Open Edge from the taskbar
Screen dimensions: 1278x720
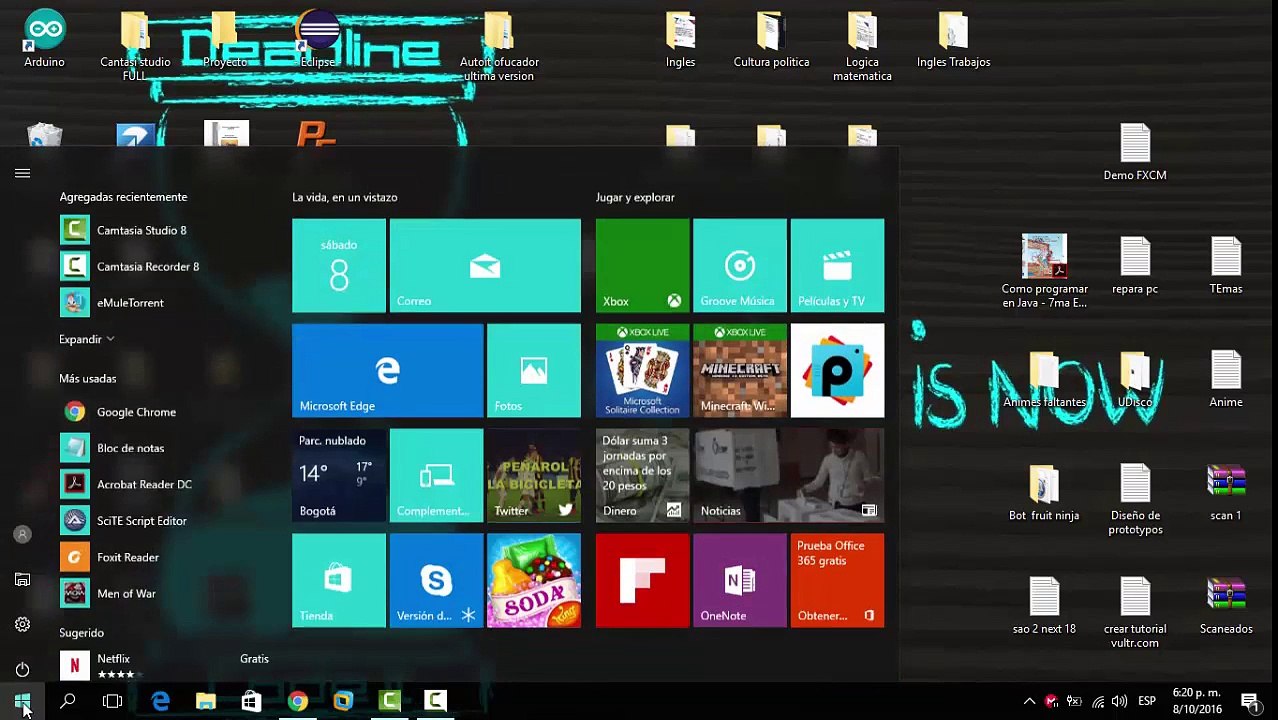[x=160, y=701]
